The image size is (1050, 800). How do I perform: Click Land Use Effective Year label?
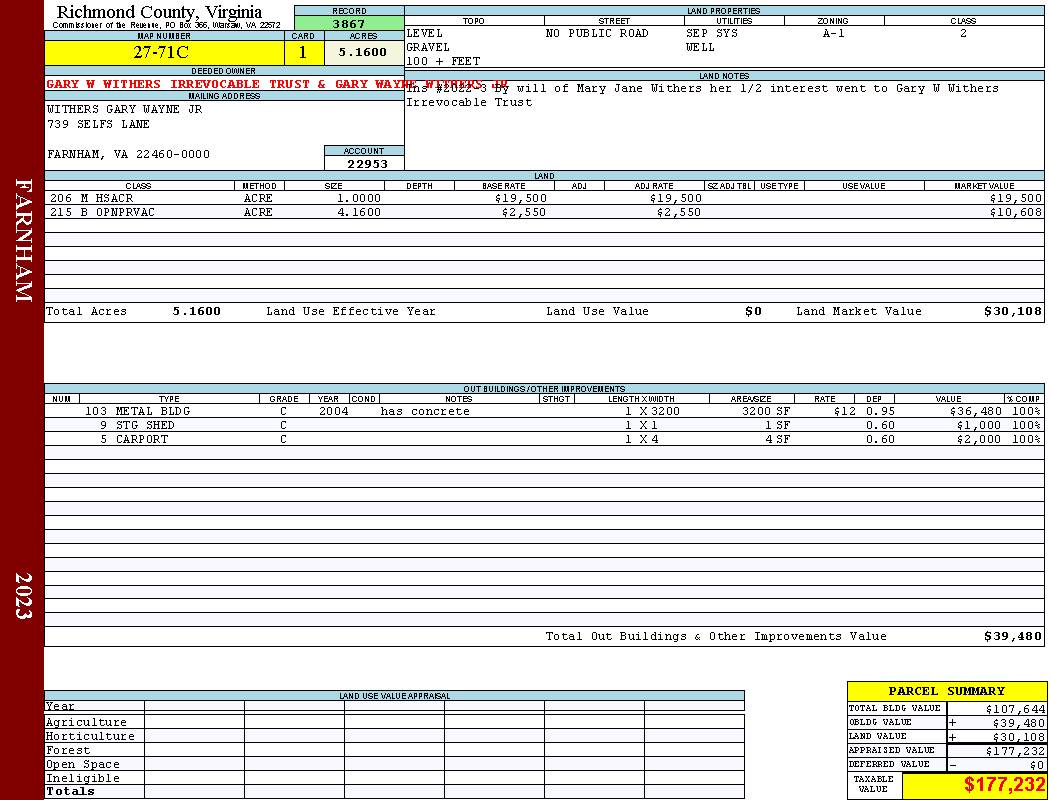coord(351,311)
